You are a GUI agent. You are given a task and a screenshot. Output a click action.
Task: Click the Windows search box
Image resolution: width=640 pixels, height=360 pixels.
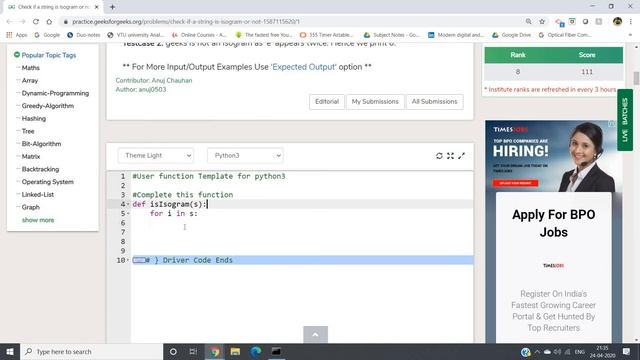pyautogui.click(x=91, y=351)
